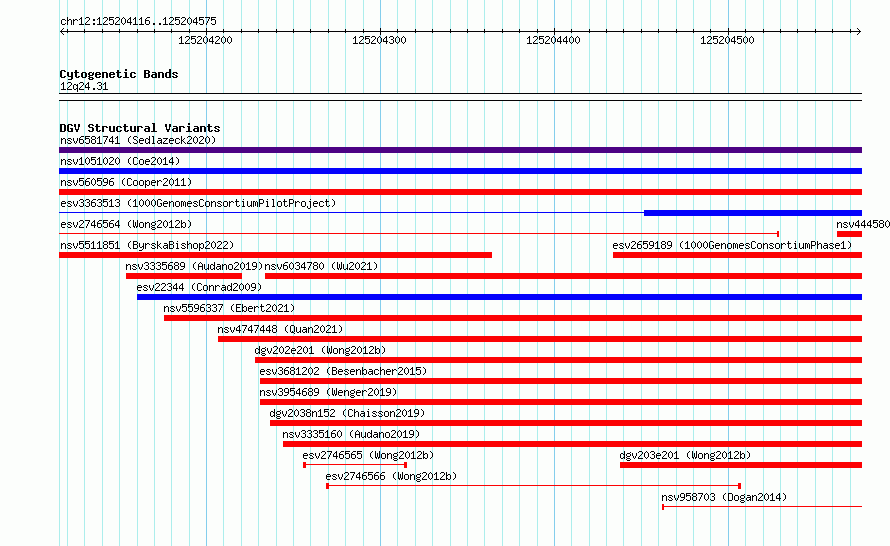Click the esv2746565 short red line
The image size is (890, 546).
(x=355, y=465)
